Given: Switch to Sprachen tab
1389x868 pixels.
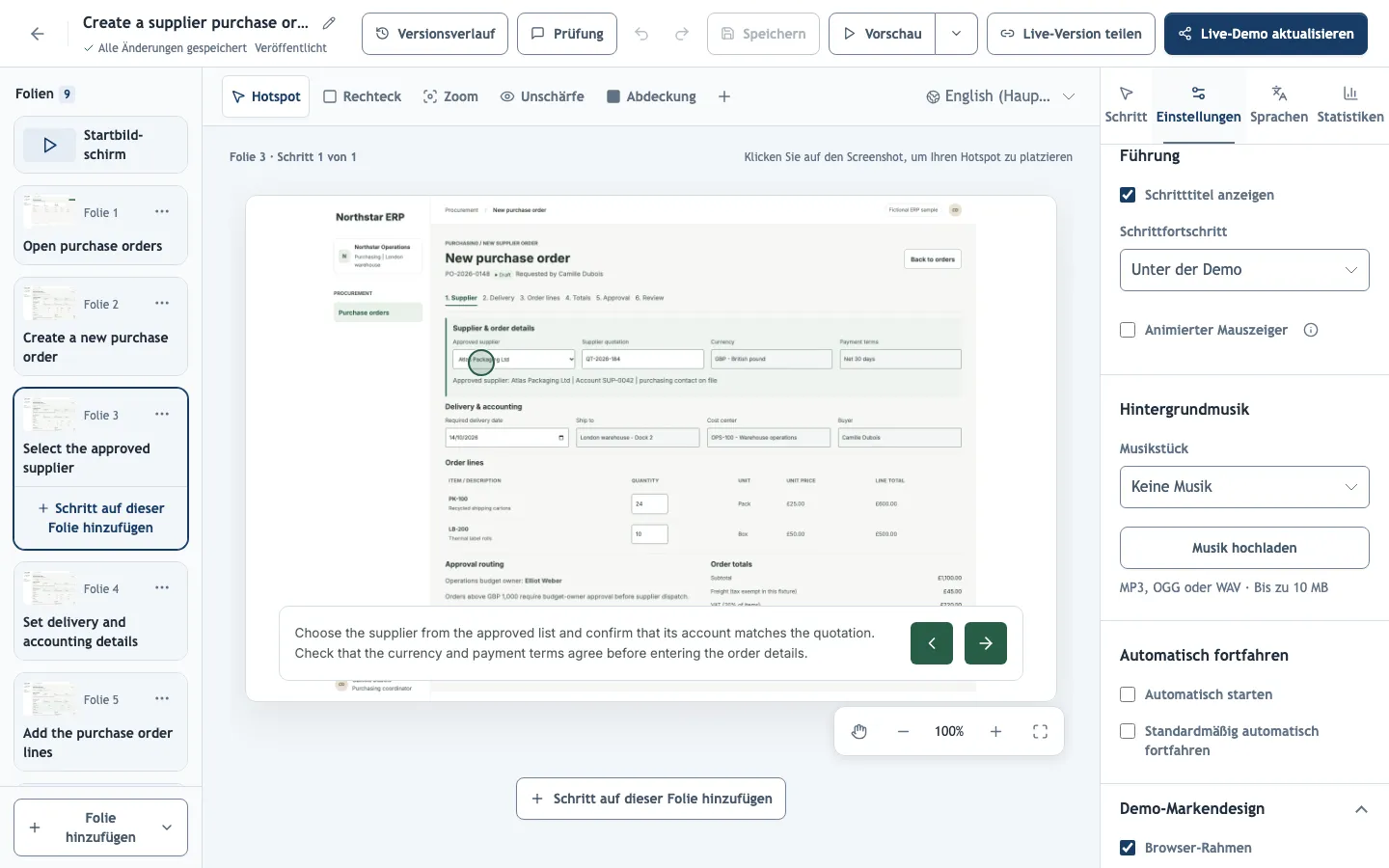Looking at the screenshot, I should tap(1279, 105).
